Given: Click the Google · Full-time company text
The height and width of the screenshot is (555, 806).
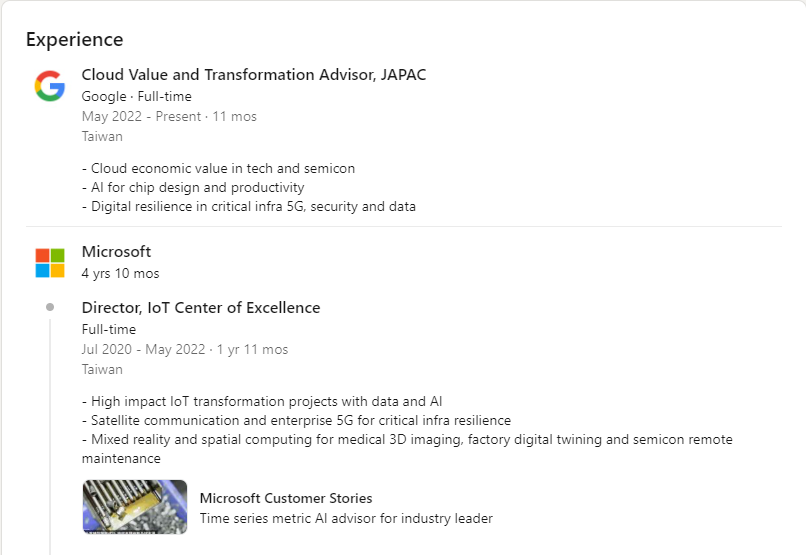Looking at the screenshot, I should point(137,97).
